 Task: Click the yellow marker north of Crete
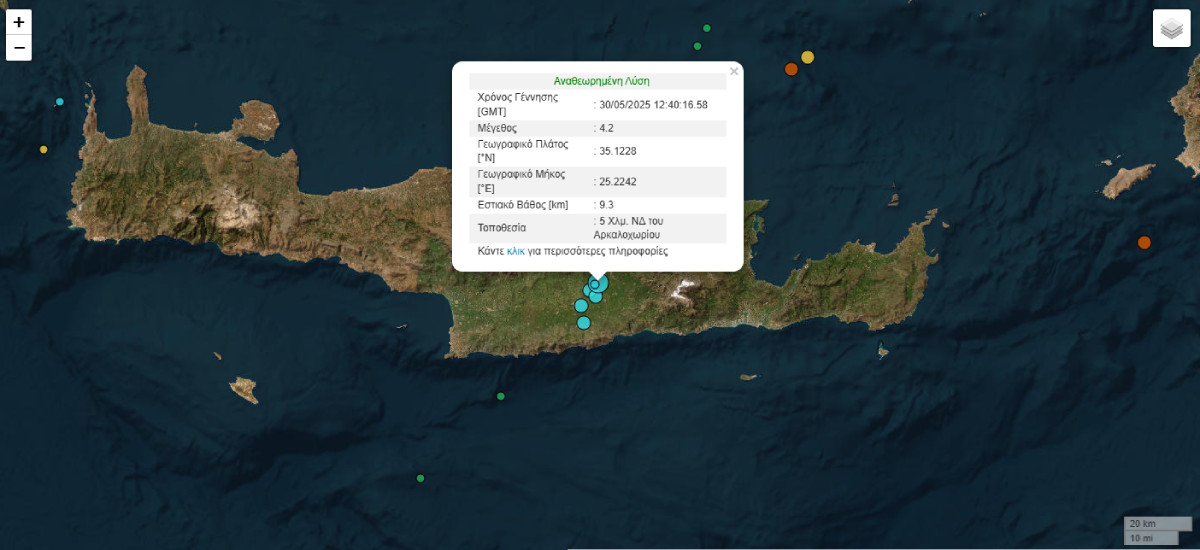[x=808, y=57]
